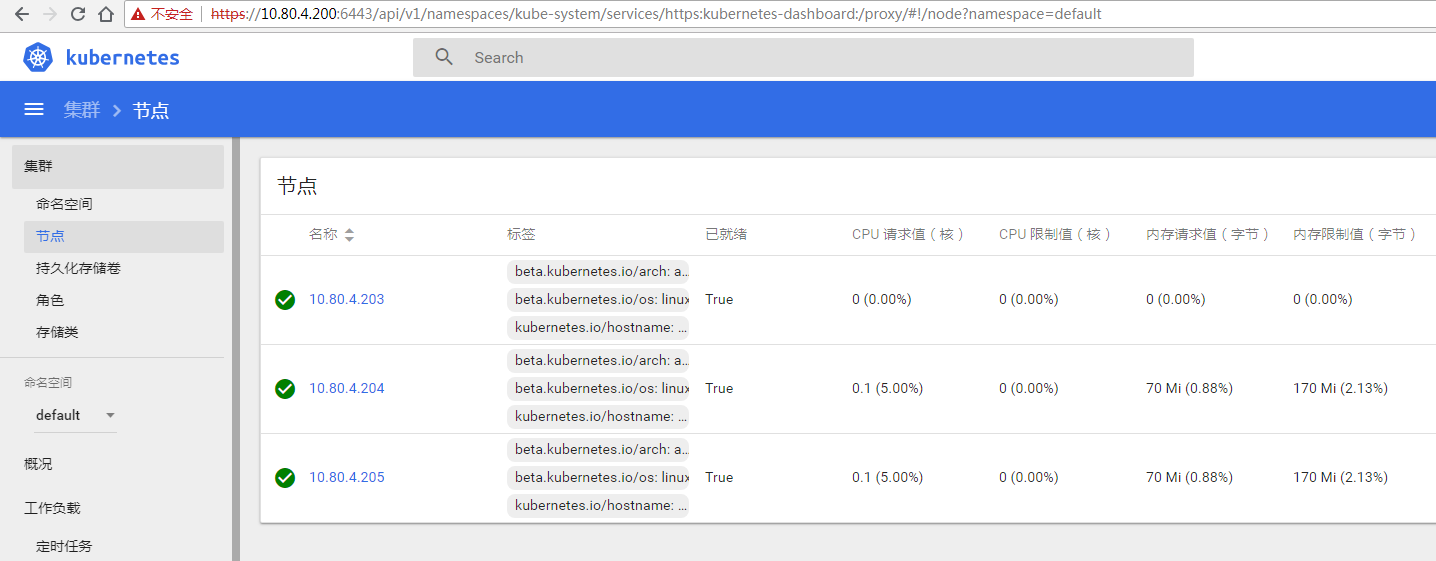Sort nodes by 名称 column arrows

[x=349, y=235]
